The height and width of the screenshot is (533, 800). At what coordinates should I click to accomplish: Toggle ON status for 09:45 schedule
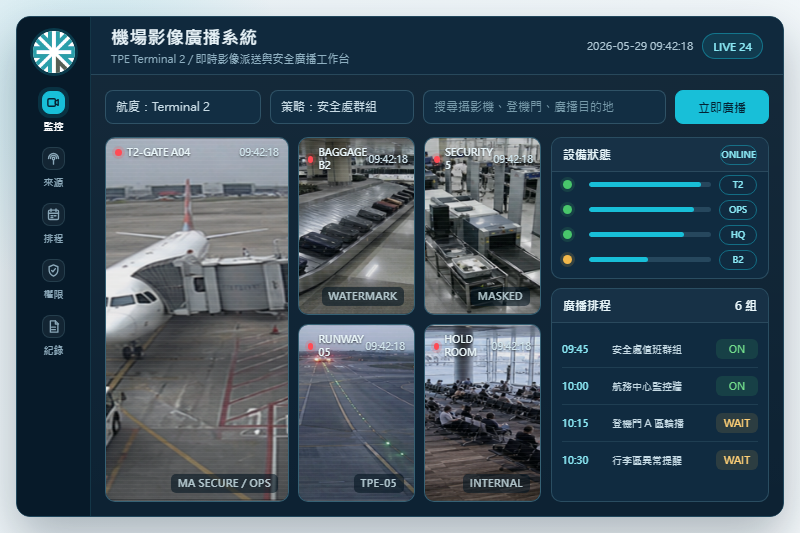pyautogui.click(x=737, y=349)
